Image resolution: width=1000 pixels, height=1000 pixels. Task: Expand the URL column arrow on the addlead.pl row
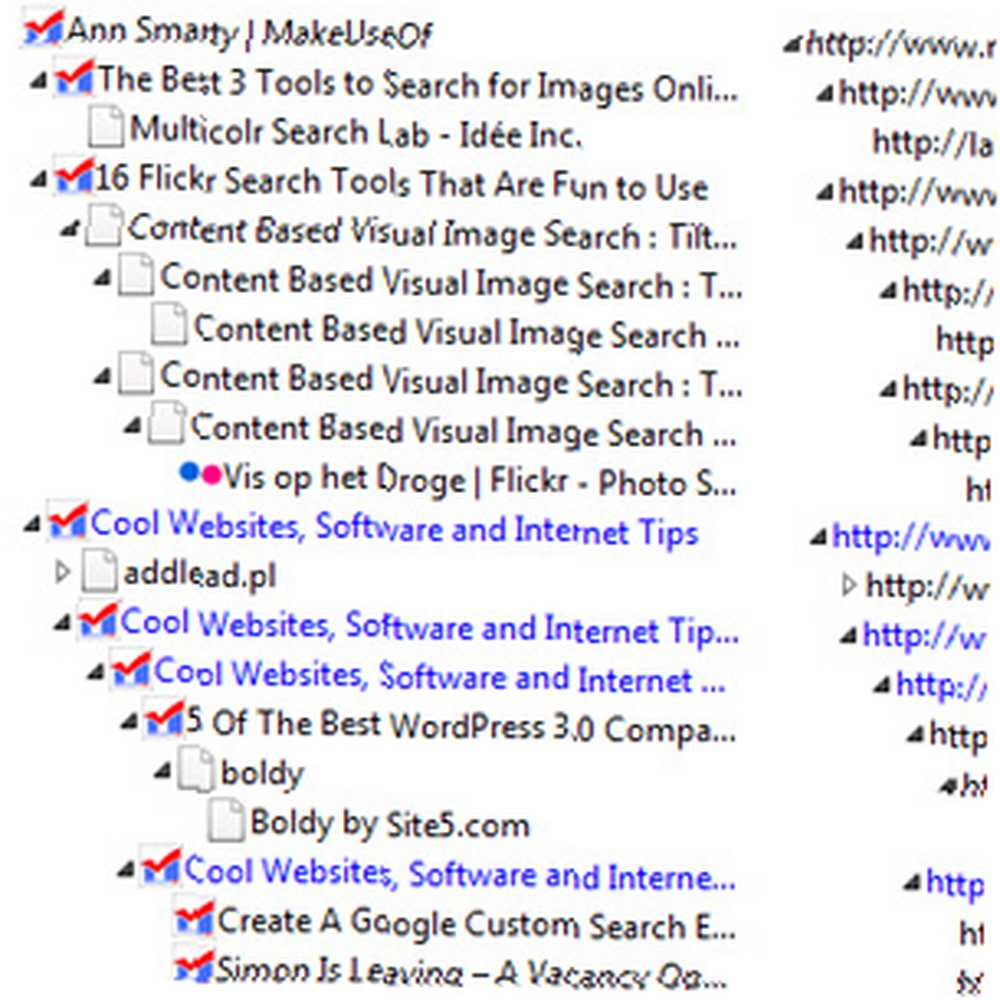[848, 585]
